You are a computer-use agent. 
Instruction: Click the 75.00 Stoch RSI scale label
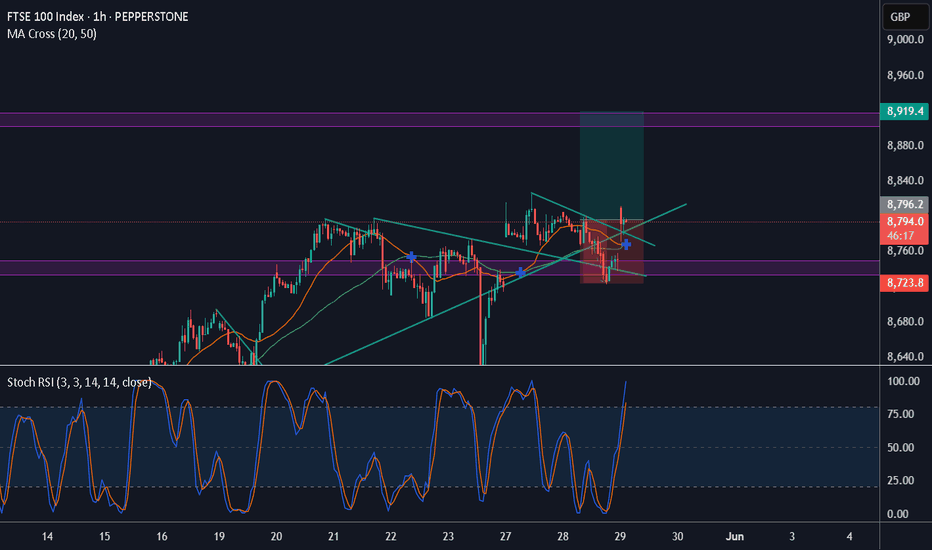900,414
